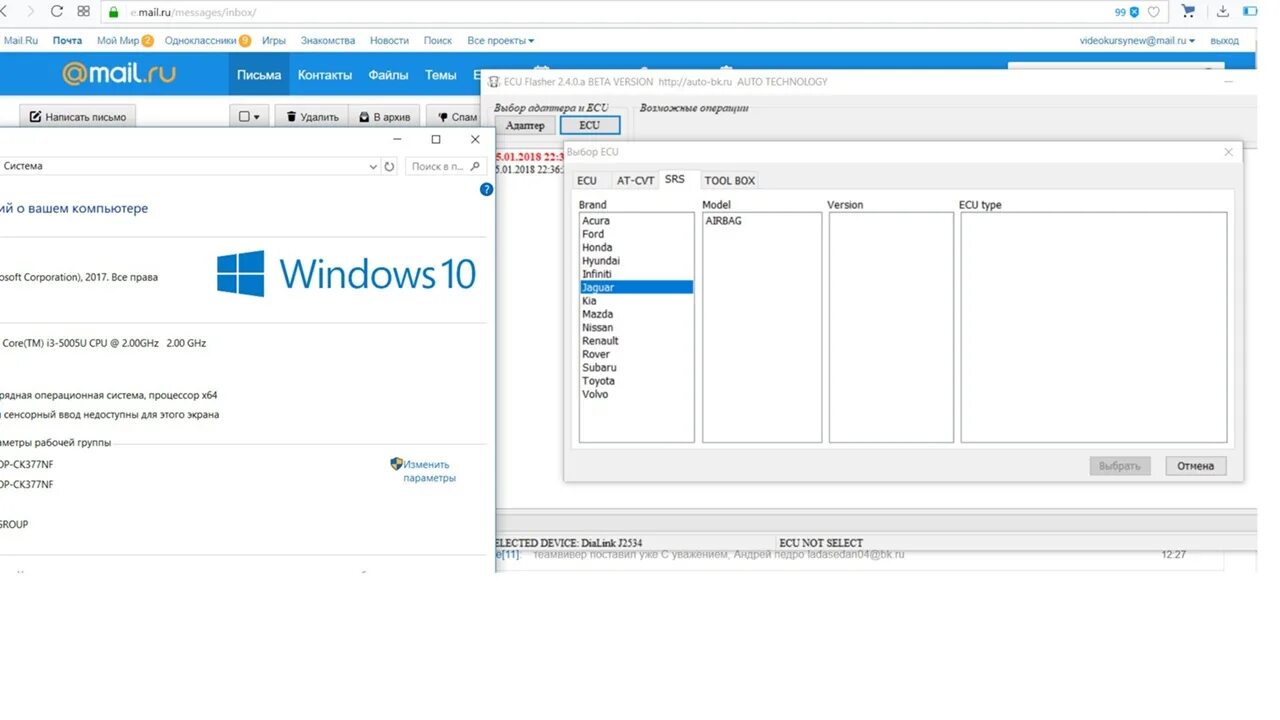Open the TOOL BOX tab
The width and height of the screenshot is (1280, 720).
(x=730, y=180)
